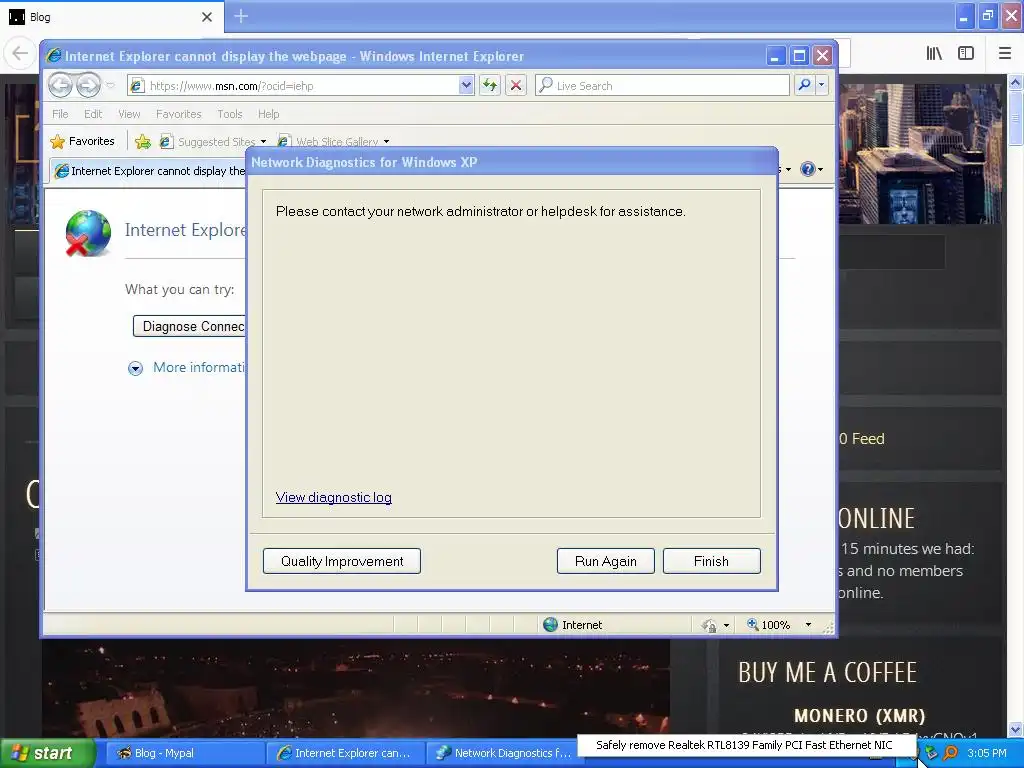1024x768 pixels.
Task: Click the 3:05 PM system clock
Action: 987,753
